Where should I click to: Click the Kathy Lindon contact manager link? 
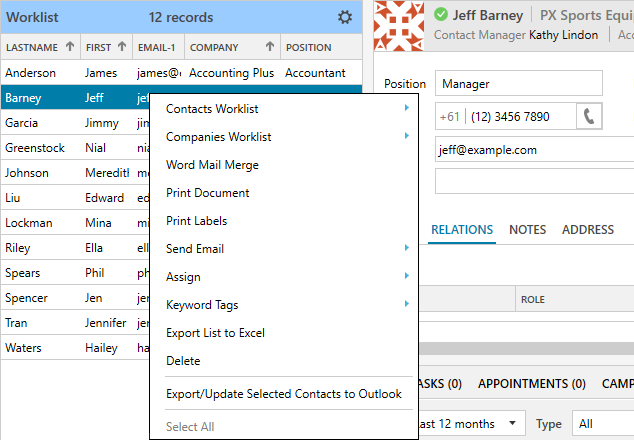pyautogui.click(x=569, y=35)
